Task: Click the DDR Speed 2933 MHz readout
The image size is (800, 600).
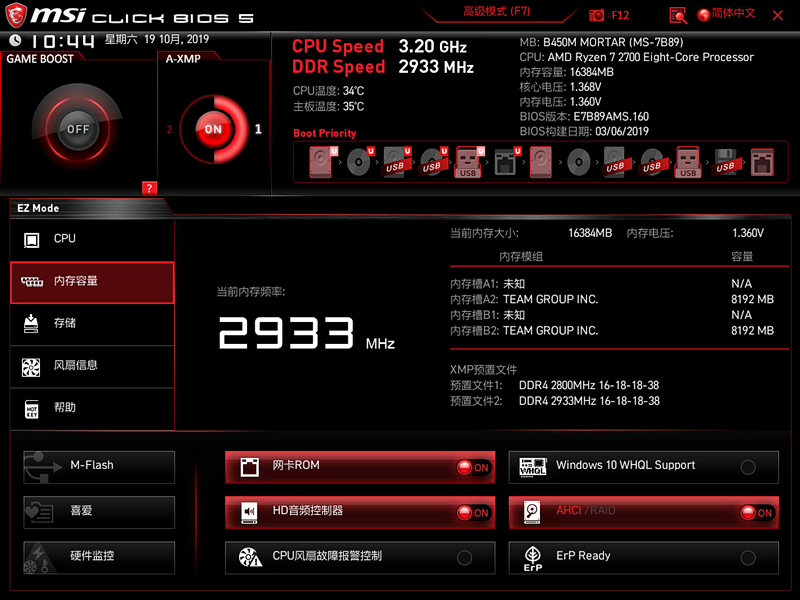Action: click(x=383, y=67)
